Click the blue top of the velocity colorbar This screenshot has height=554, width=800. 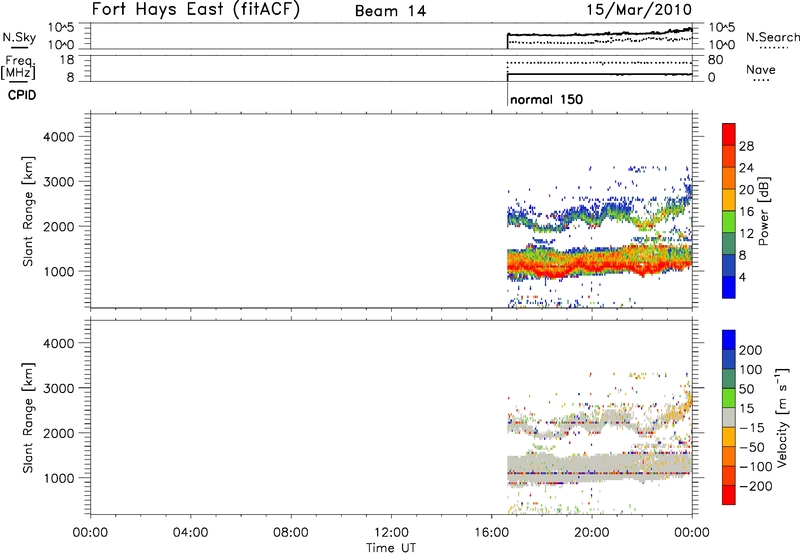click(x=729, y=340)
